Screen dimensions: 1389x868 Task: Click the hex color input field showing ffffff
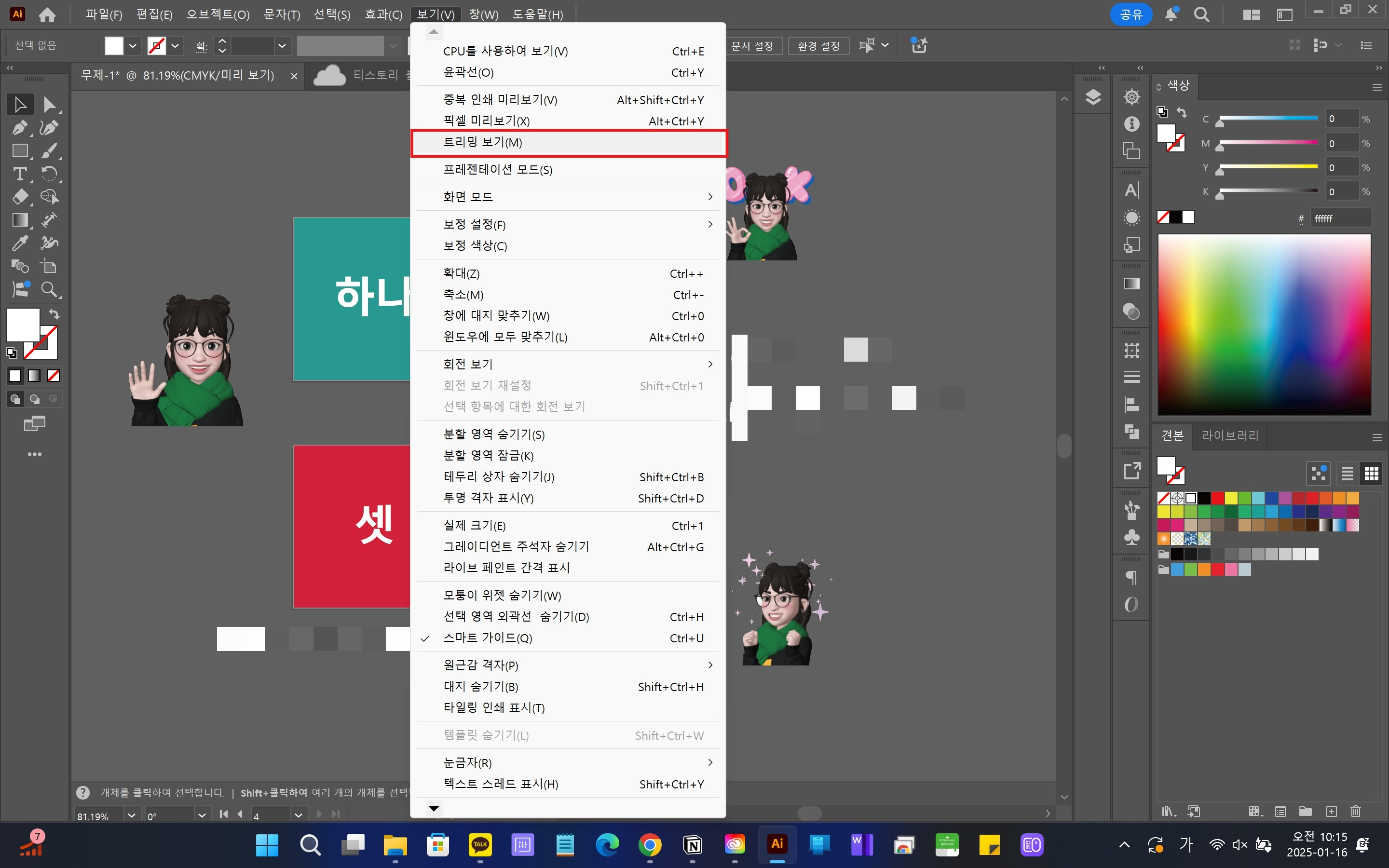(1342, 217)
